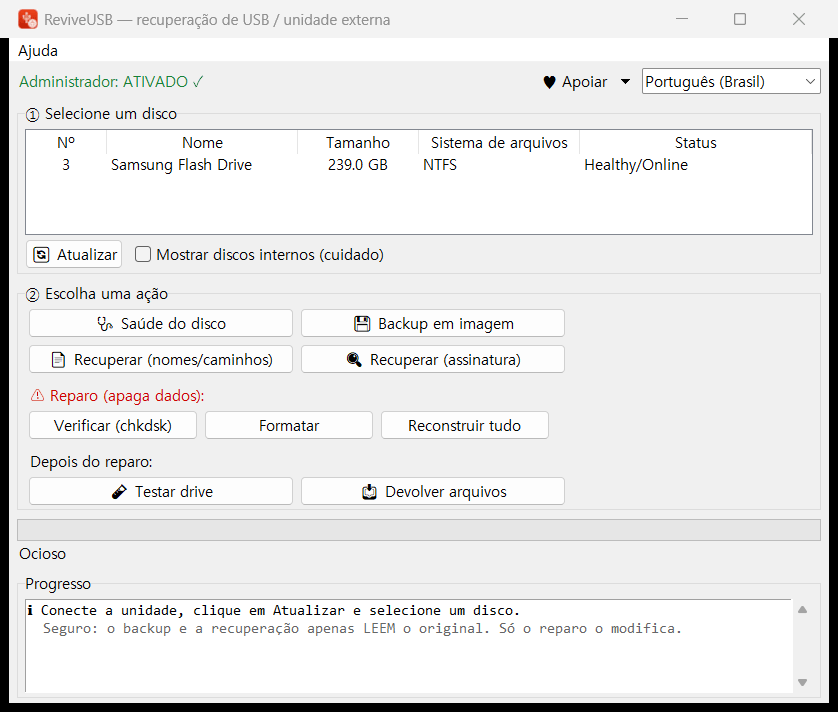Click the Nome column header
Screen dimensions: 838x712
click(x=202, y=143)
